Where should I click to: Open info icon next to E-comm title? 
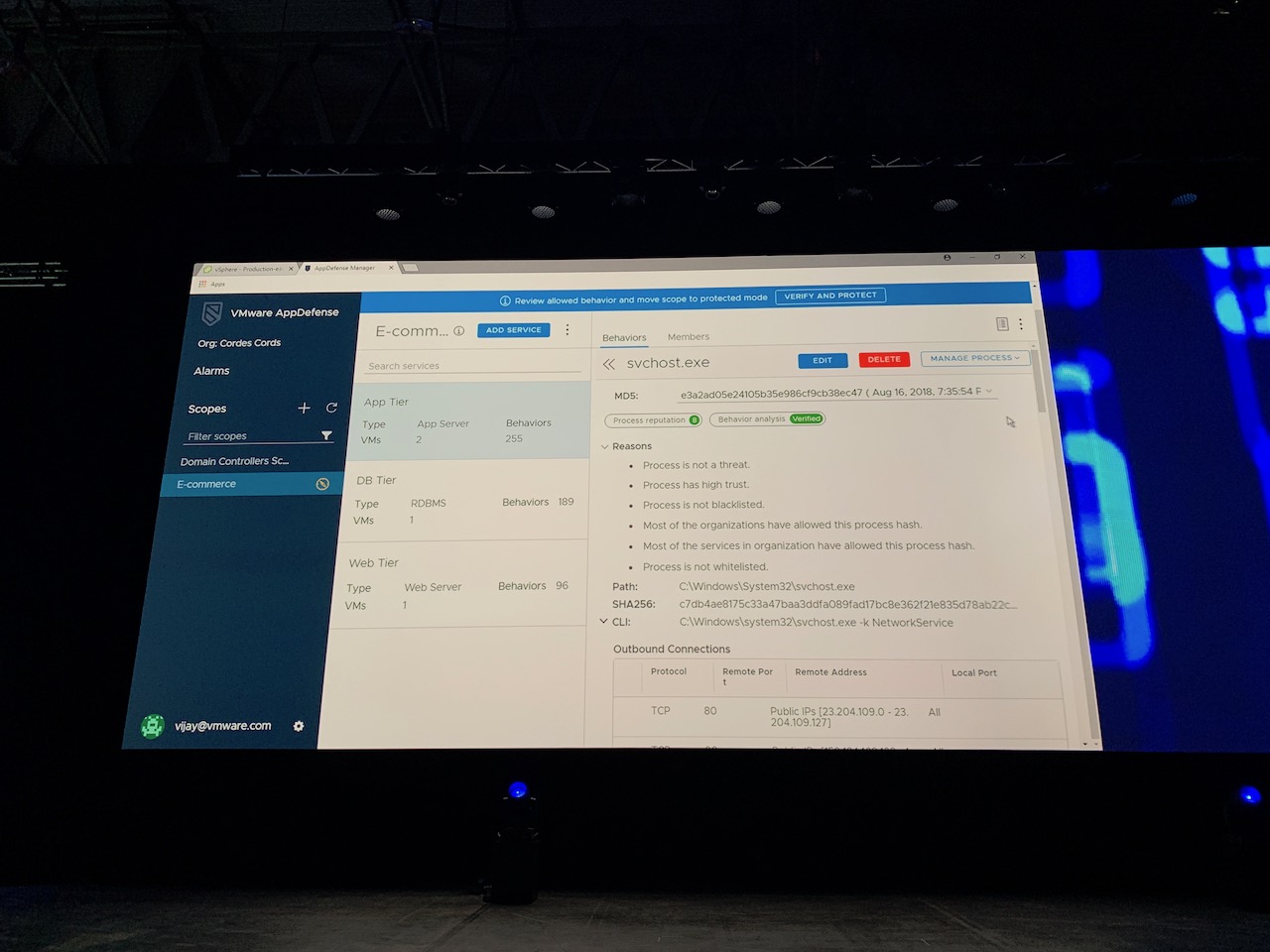point(459,331)
